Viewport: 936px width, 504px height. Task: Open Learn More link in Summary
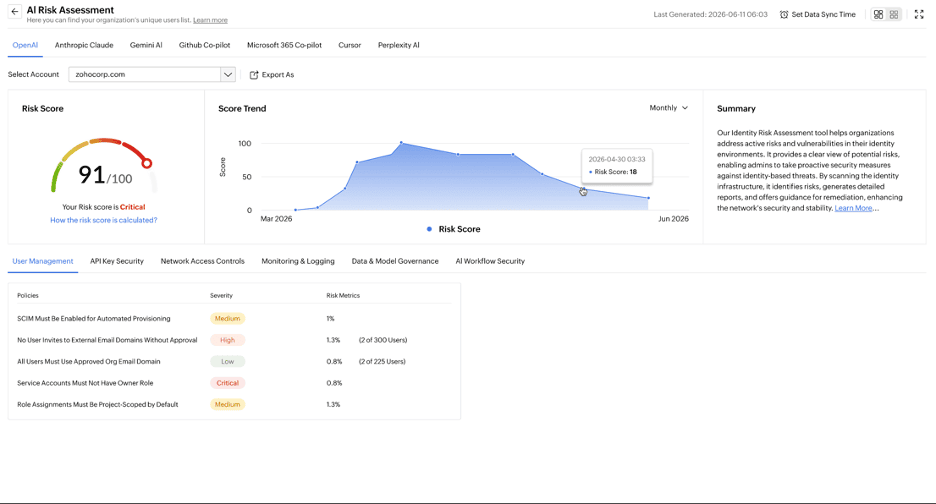tap(854, 208)
